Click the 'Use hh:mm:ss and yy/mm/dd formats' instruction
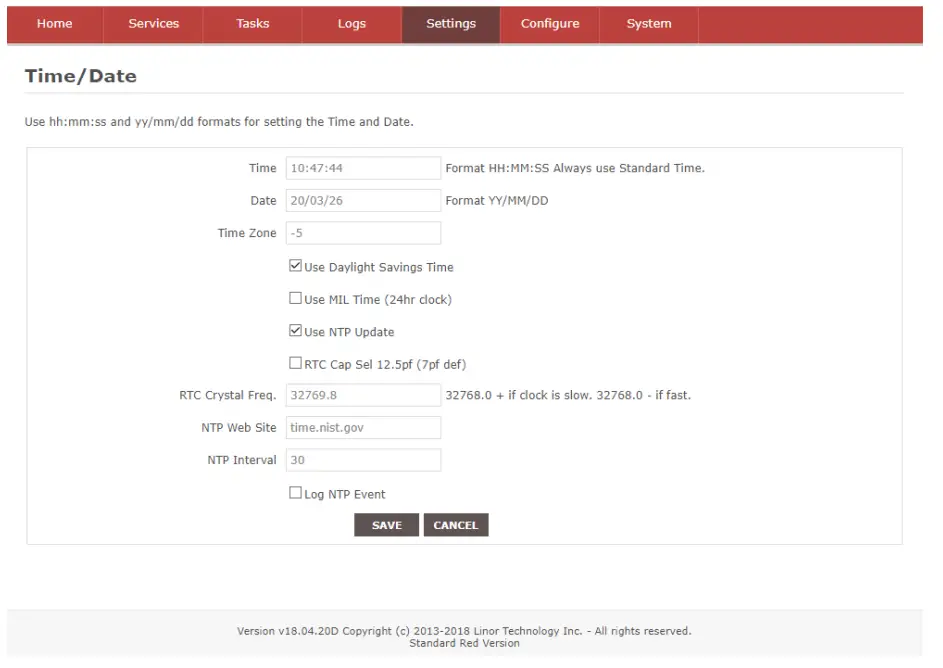The height and width of the screenshot is (668, 943). pyautogui.click(x=219, y=122)
